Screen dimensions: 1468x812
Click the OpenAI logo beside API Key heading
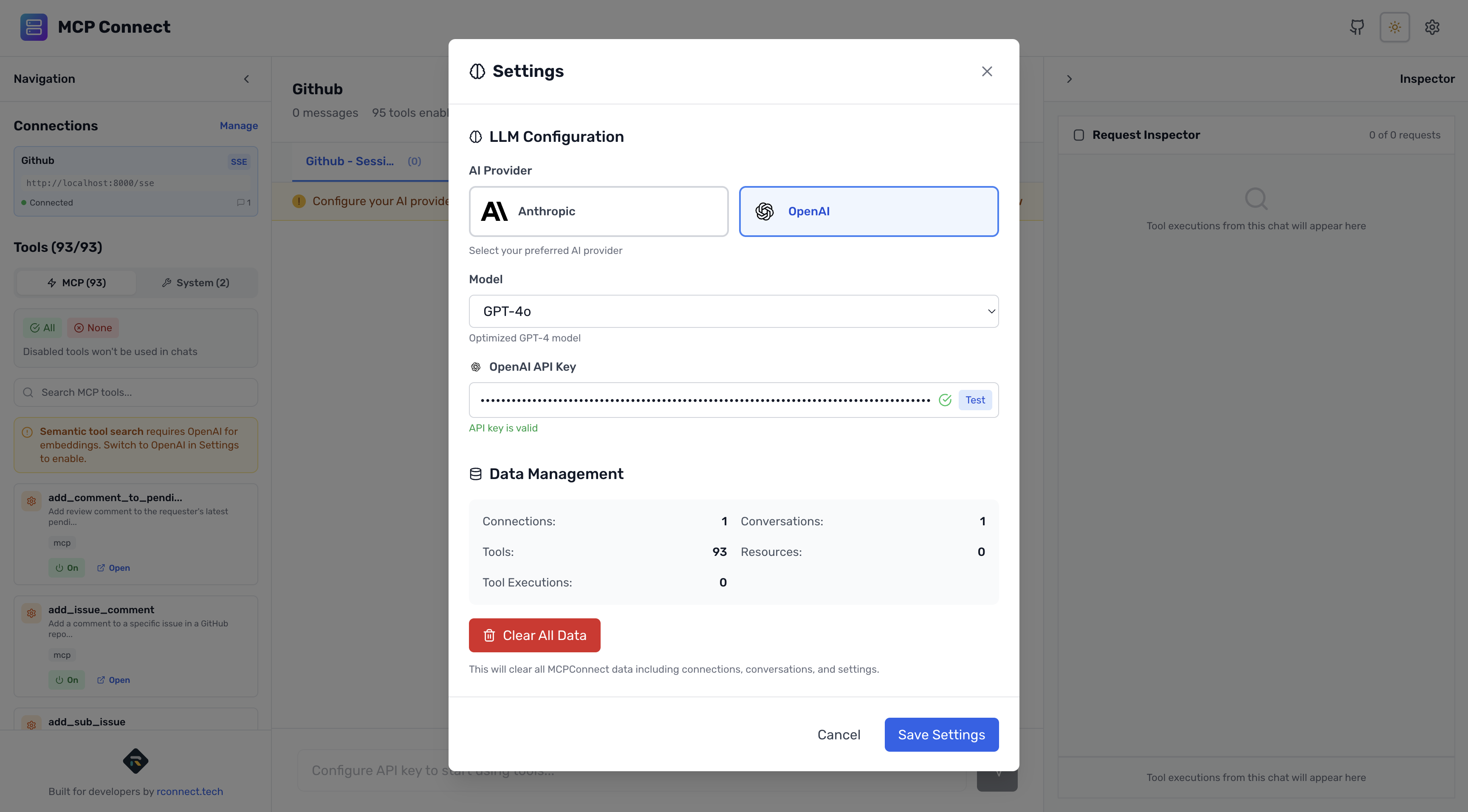tap(476, 367)
